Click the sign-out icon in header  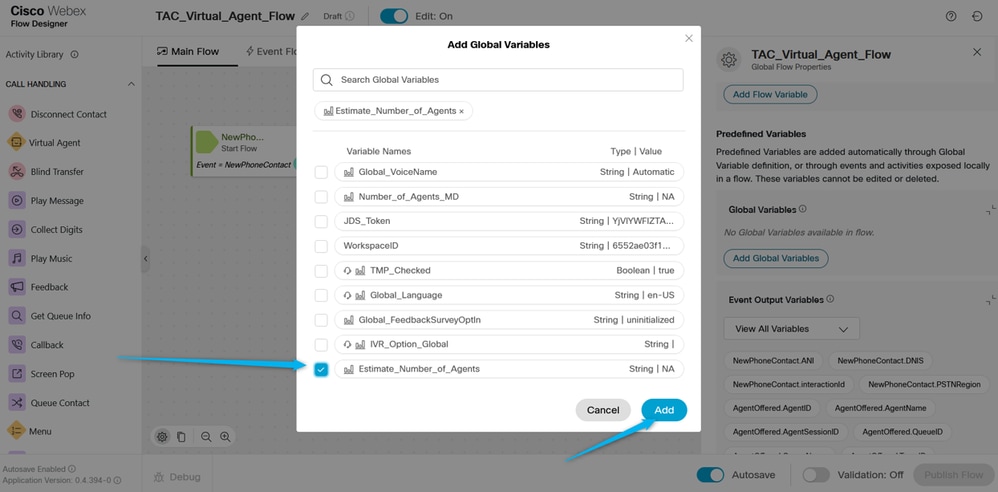(x=977, y=17)
